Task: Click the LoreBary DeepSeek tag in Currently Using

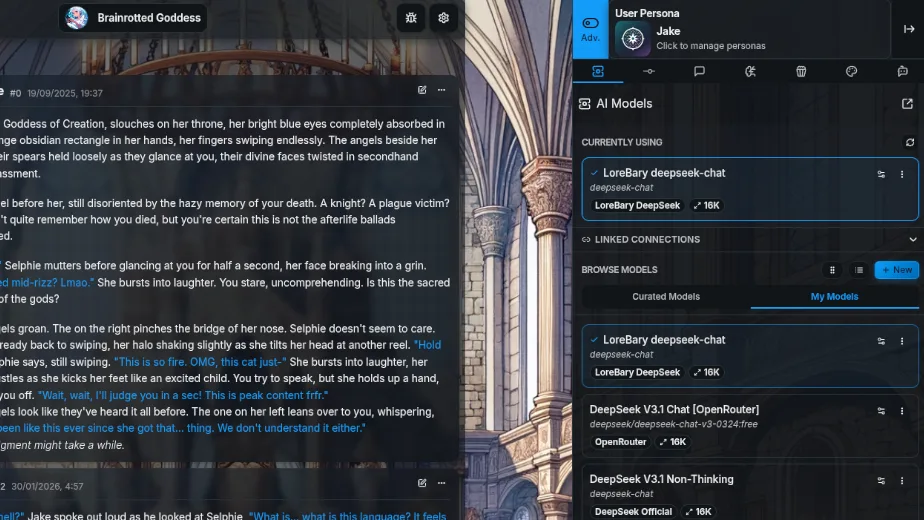Action: 637,205
